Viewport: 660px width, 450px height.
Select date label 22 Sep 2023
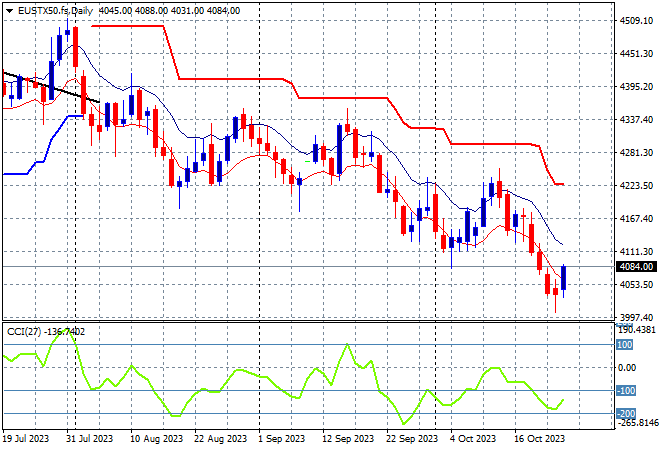(x=412, y=439)
